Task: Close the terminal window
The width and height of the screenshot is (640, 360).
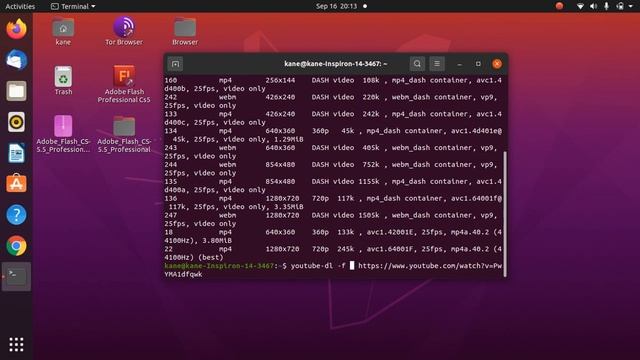Action: [x=497, y=64]
